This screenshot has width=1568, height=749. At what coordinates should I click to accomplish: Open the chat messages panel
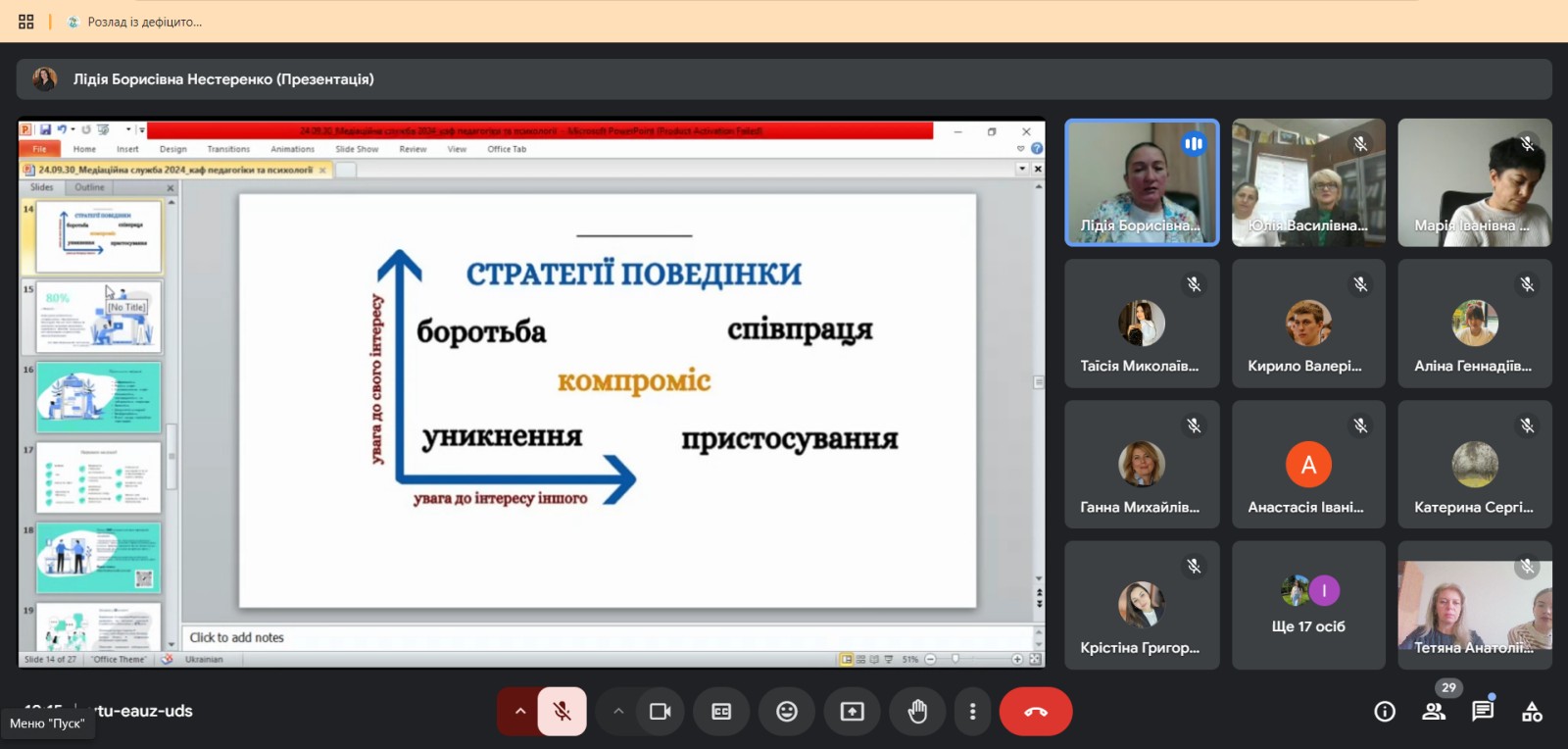(1483, 711)
